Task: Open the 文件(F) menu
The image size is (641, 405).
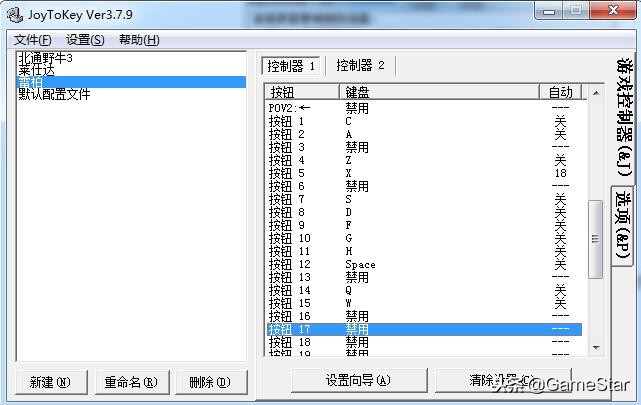Action: 32,40
